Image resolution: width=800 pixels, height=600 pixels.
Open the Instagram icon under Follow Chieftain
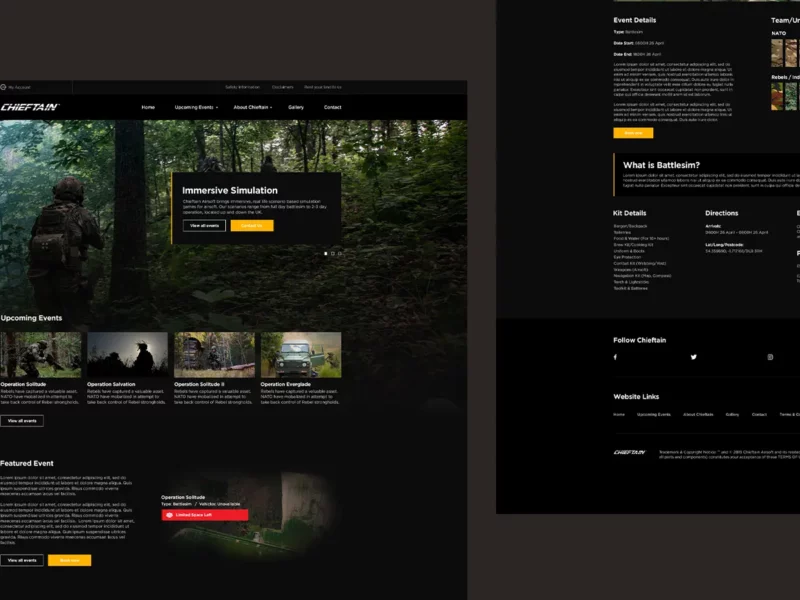point(770,357)
